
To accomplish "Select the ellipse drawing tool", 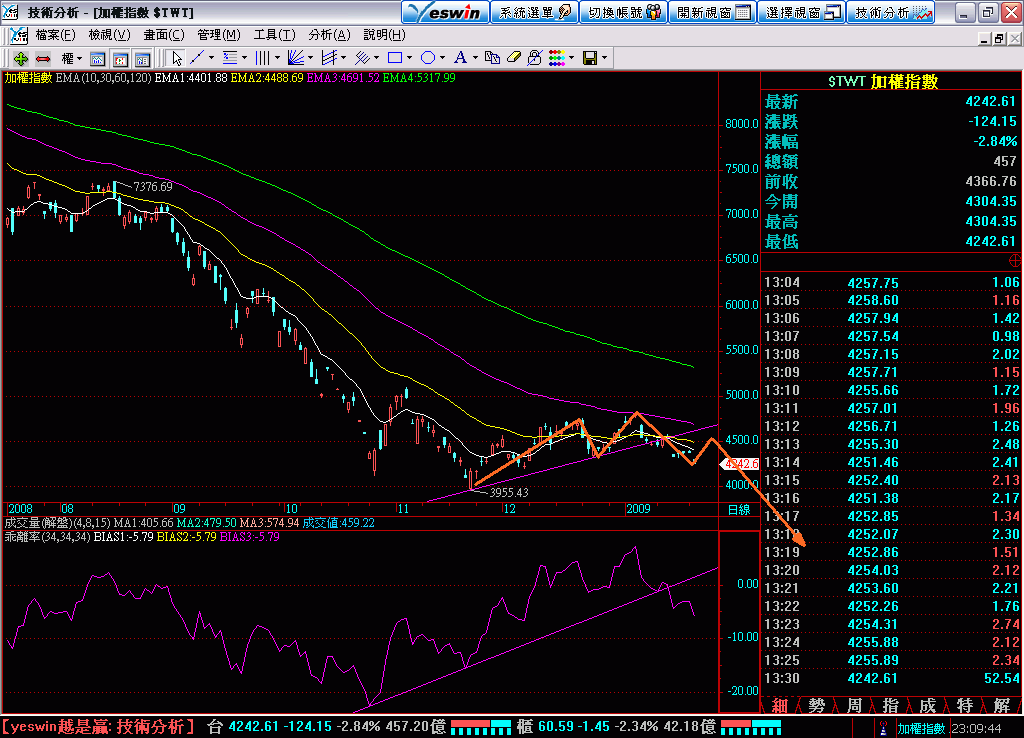I will tap(428, 58).
